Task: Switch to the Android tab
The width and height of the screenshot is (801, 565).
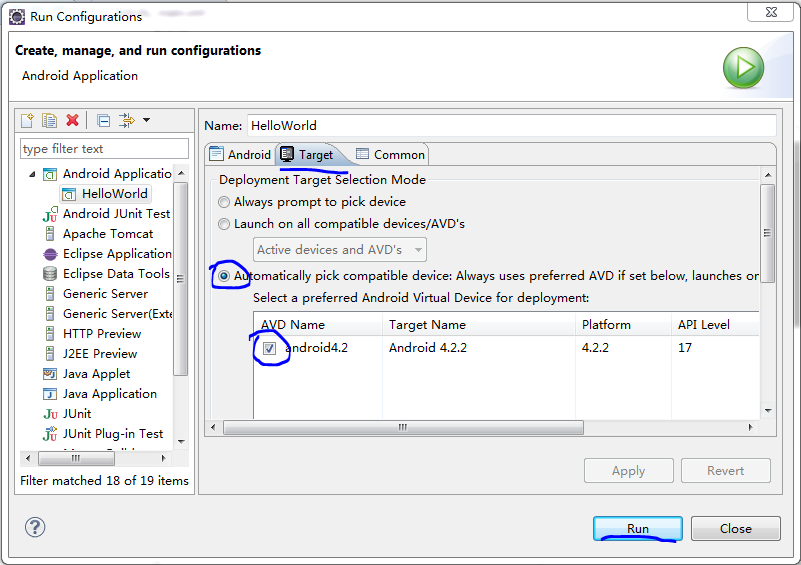Action: tap(240, 155)
